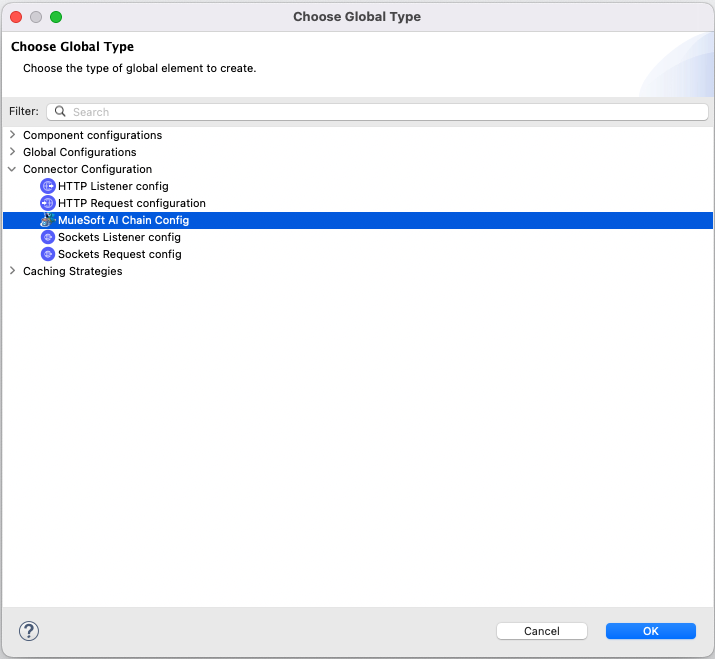Expand the Component configurations node

[12, 135]
